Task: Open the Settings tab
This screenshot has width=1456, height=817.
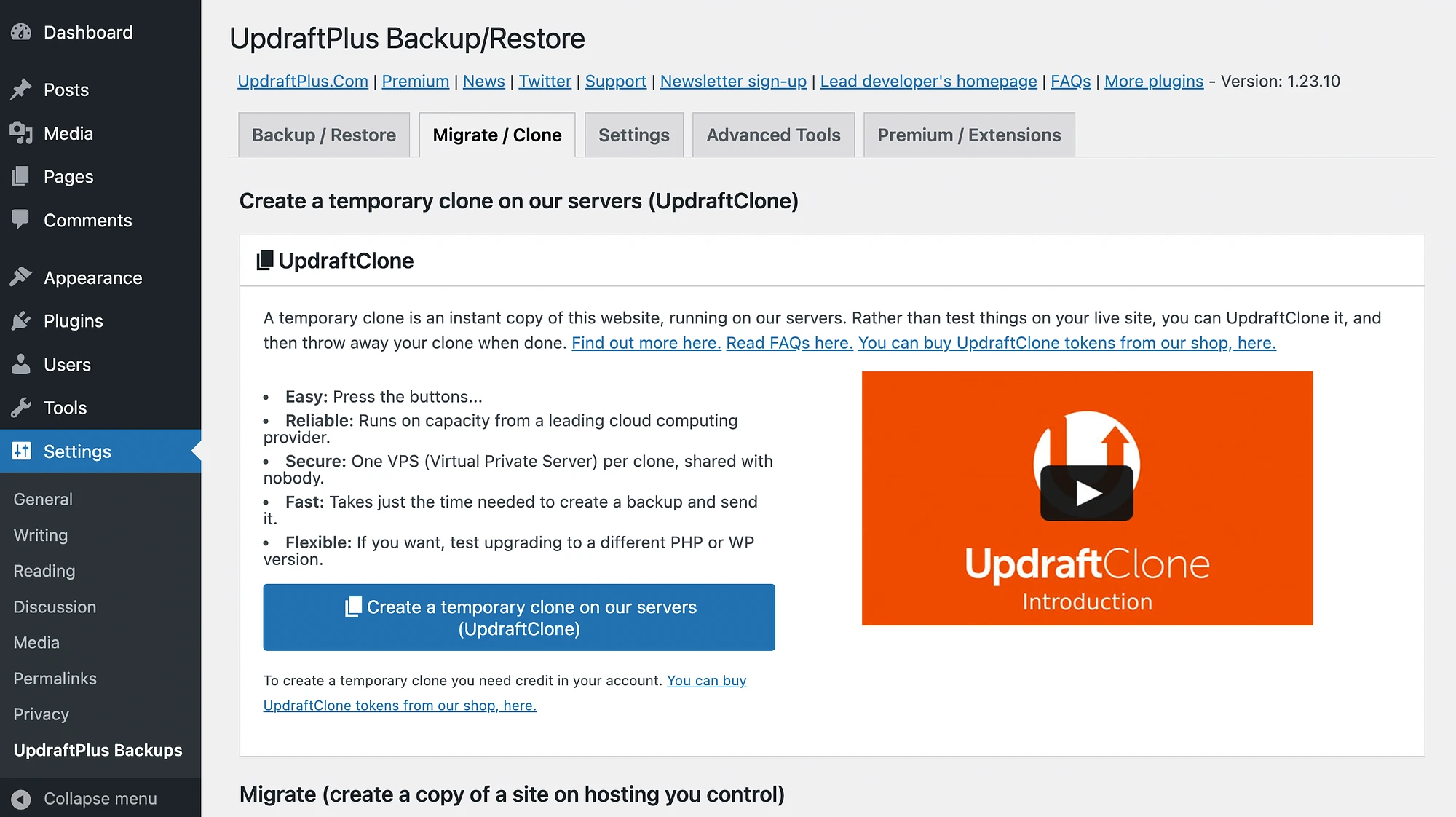Action: pyautogui.click(x=633, y=134)
